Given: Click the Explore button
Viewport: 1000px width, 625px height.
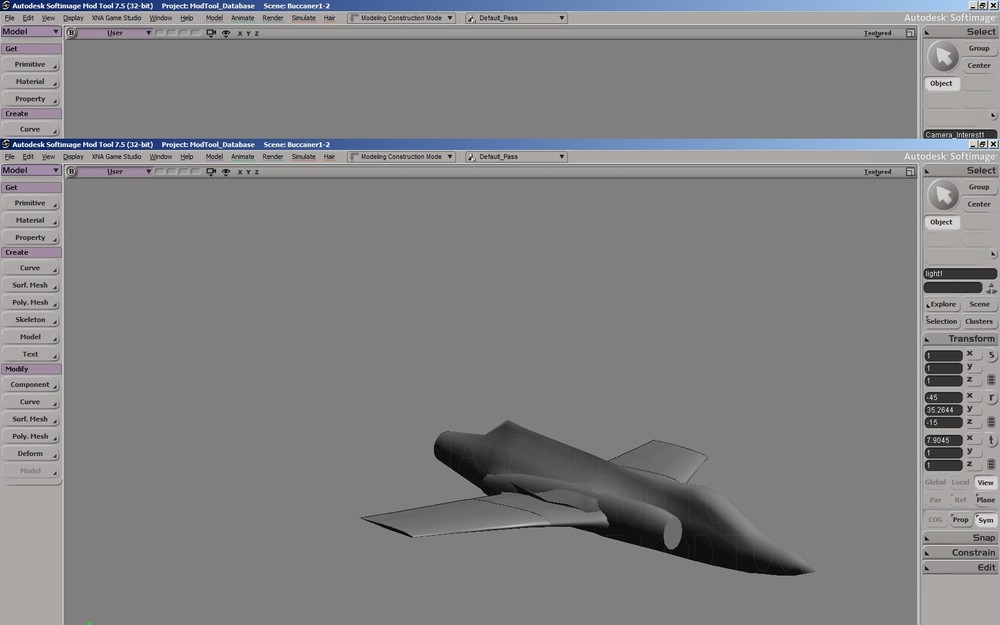Looking at the screenshot, I should 942,305.
